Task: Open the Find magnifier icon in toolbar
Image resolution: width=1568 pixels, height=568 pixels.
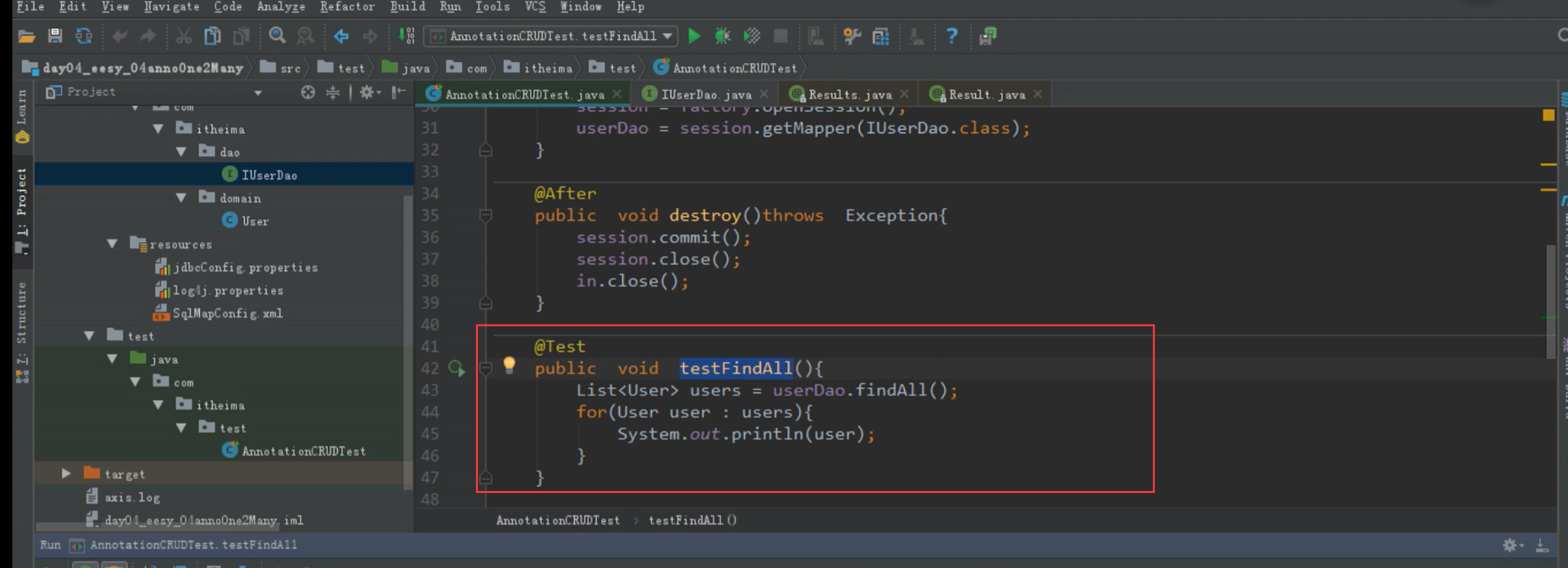Action: pyautogui.click(x=277, y=36)
